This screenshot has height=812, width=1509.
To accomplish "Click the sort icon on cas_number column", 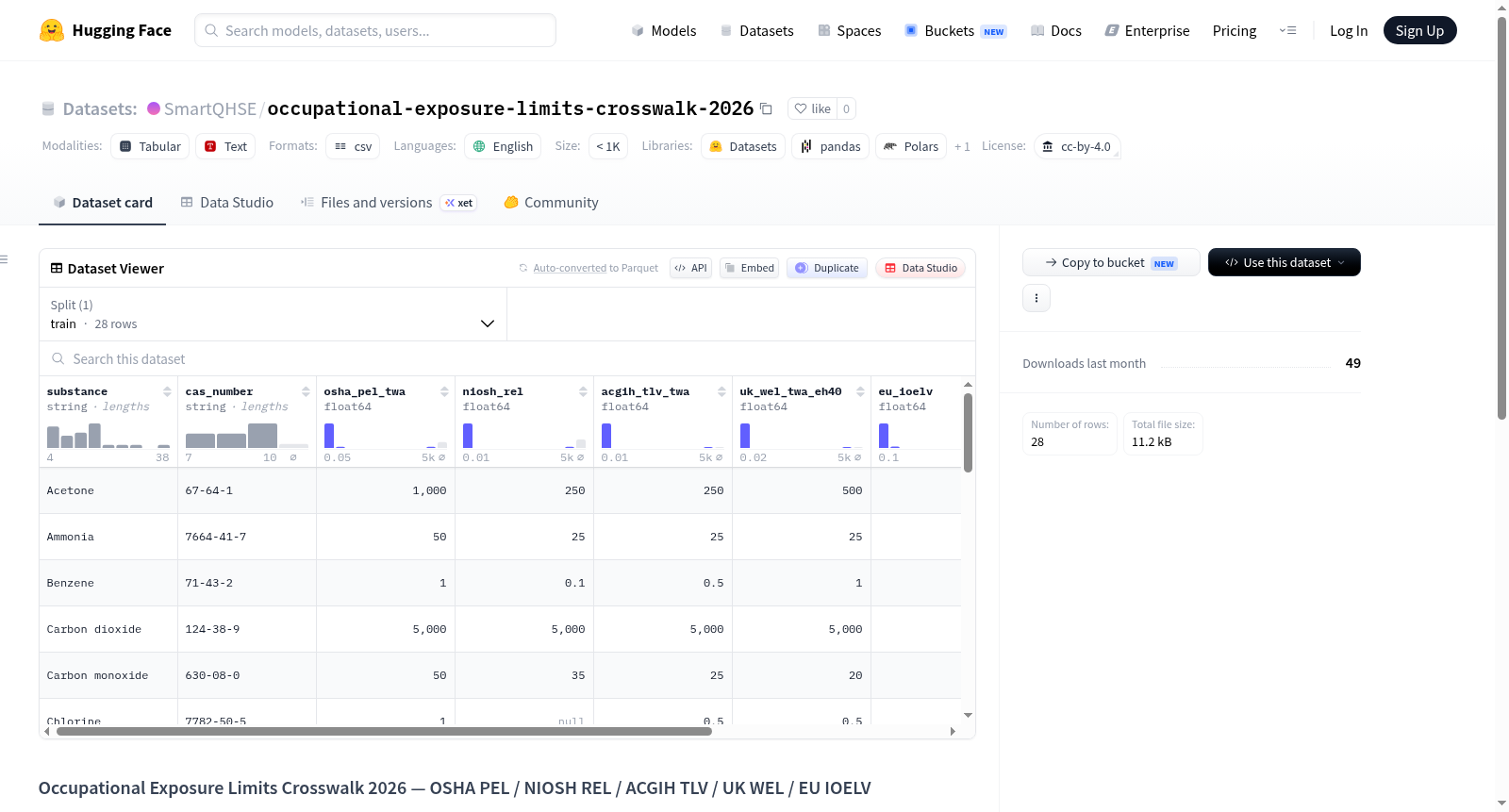I will tap(306, 391).
